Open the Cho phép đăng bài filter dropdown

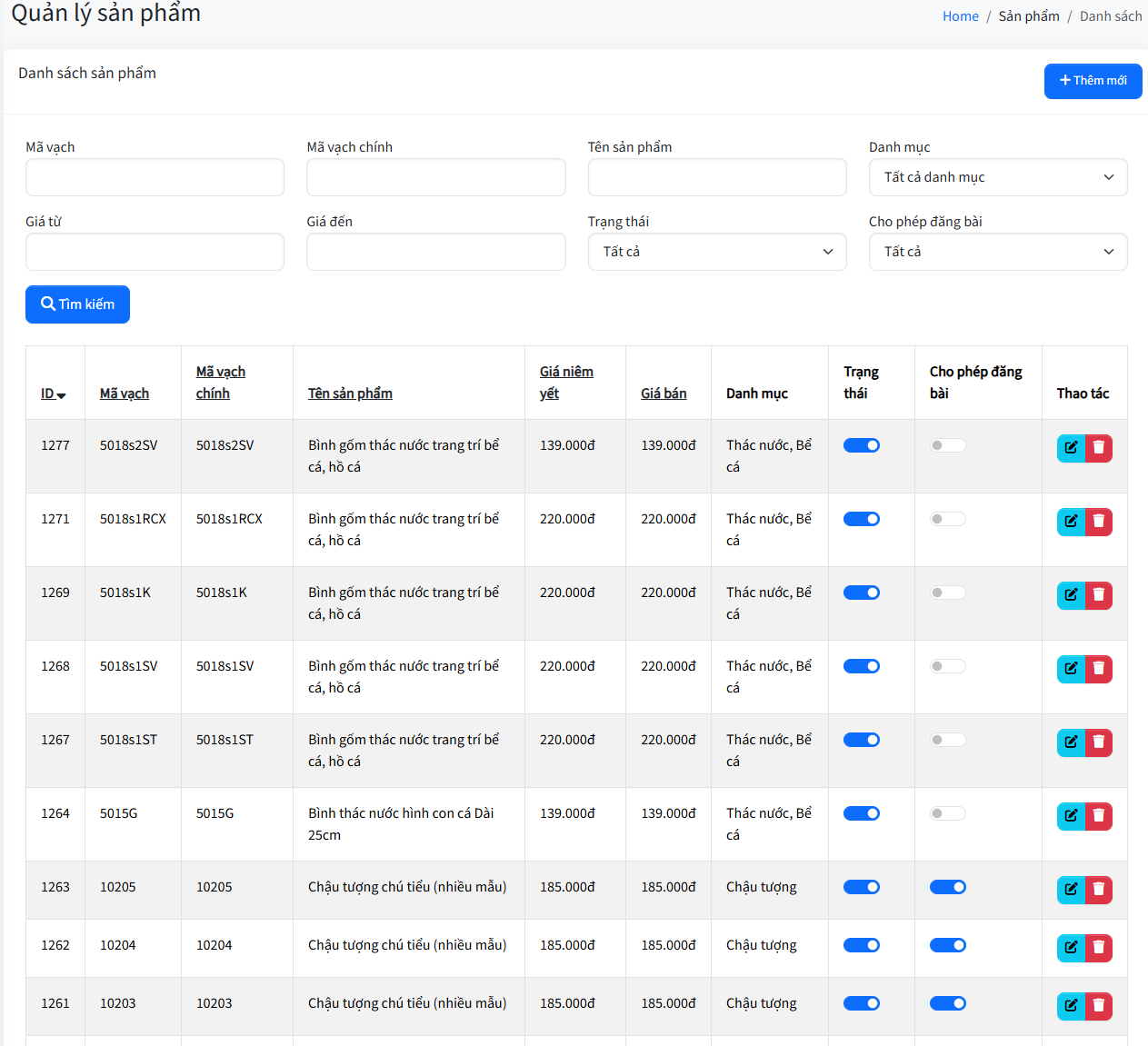click(x=998, y=252)
